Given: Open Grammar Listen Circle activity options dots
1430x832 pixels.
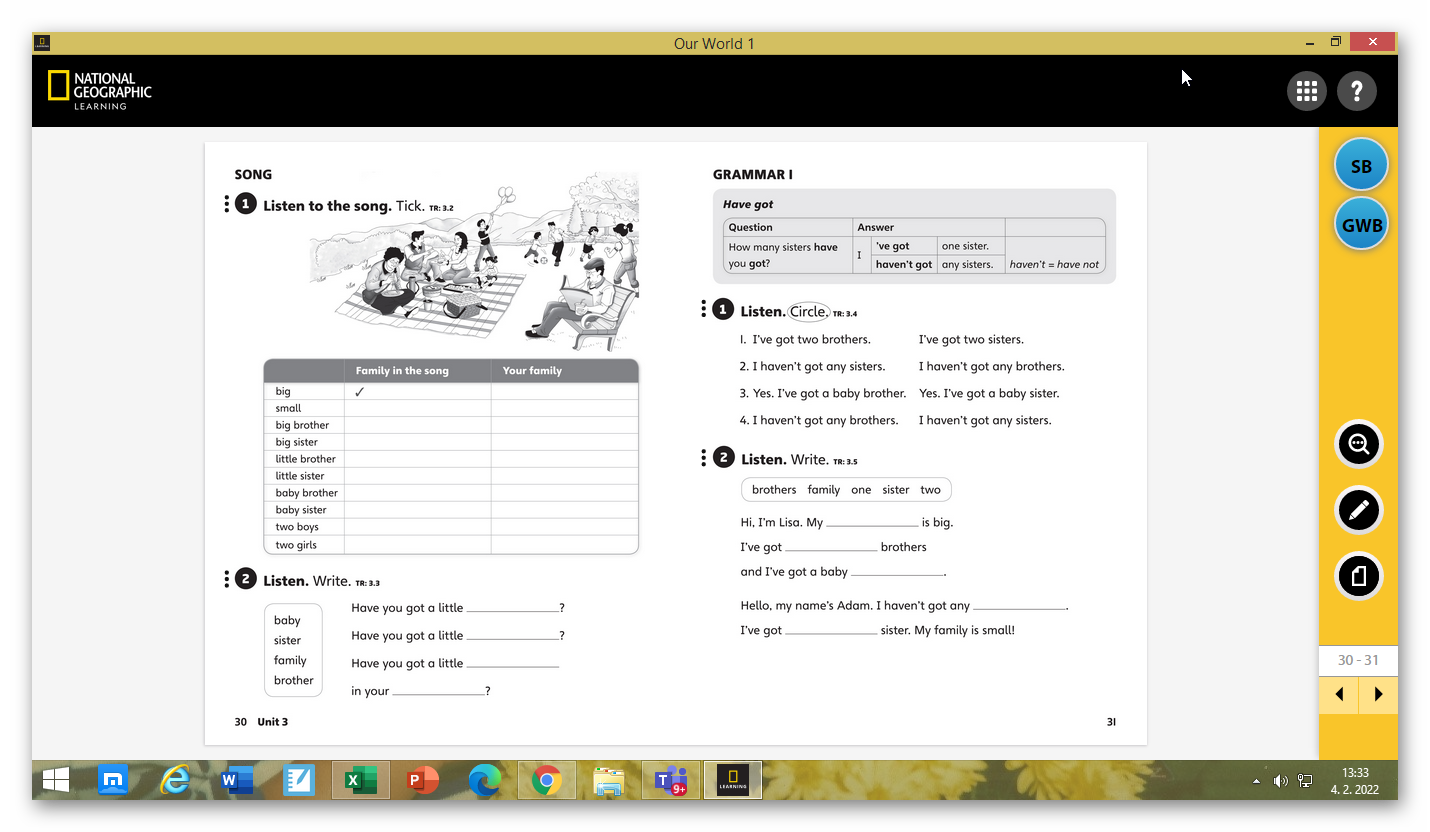Looking at the screenshot, I should click(x=704, y=309).
